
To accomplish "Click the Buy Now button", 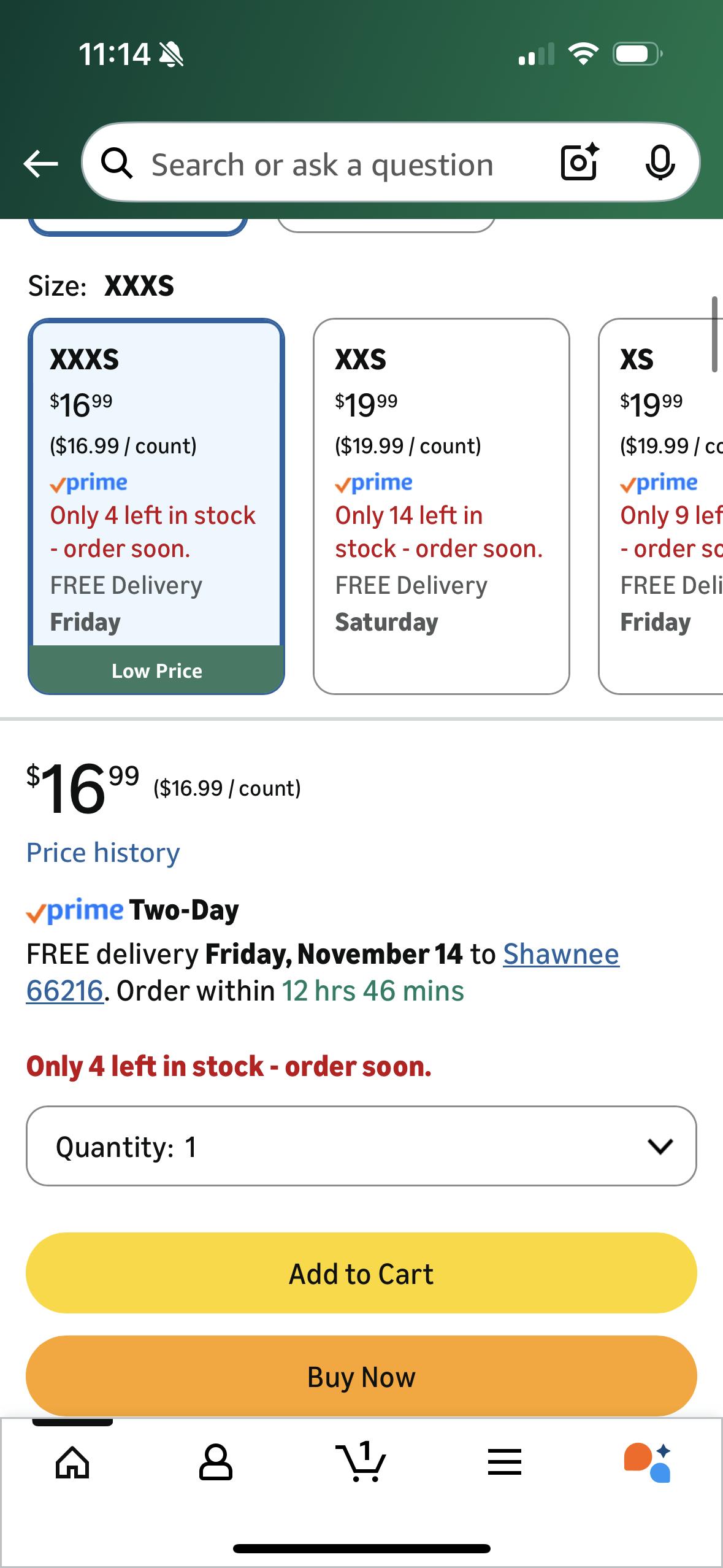I will point(361,1377).
